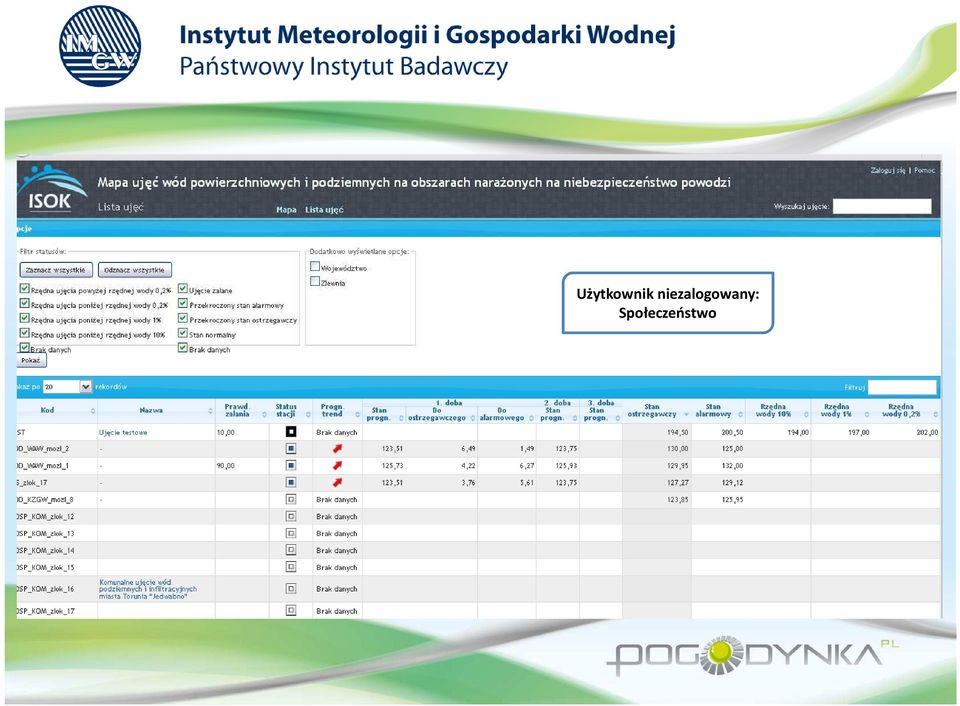Click the value 194,50 in Stan ostrzegawczy

coord(677,432)
